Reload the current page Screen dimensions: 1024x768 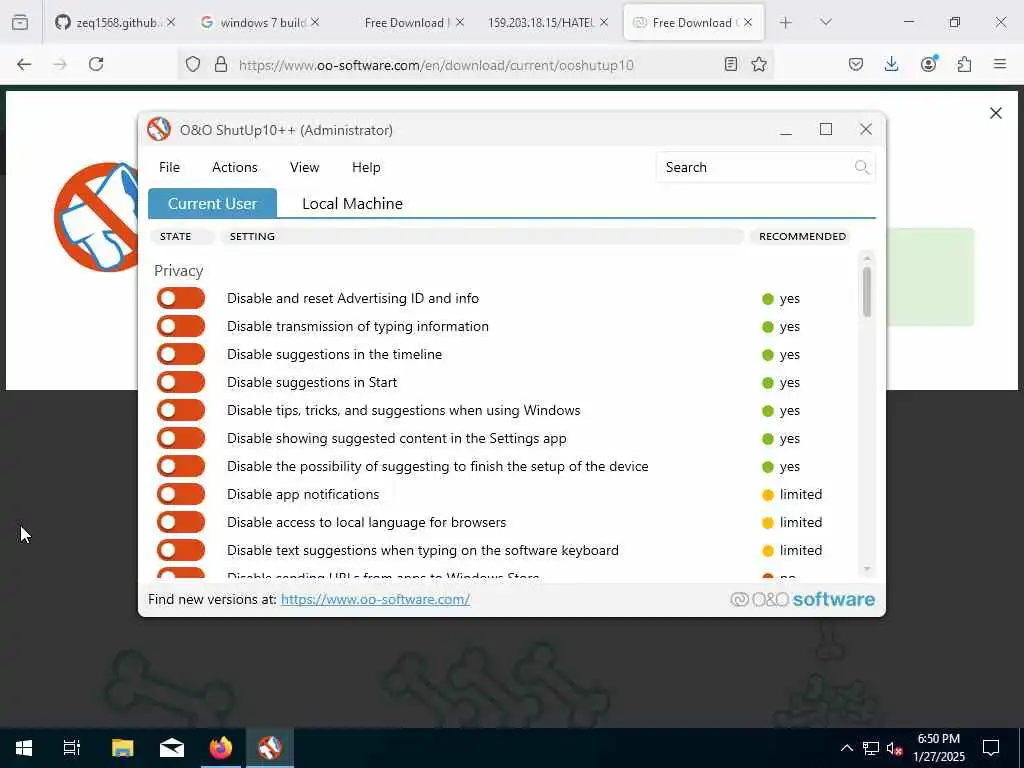96,64
